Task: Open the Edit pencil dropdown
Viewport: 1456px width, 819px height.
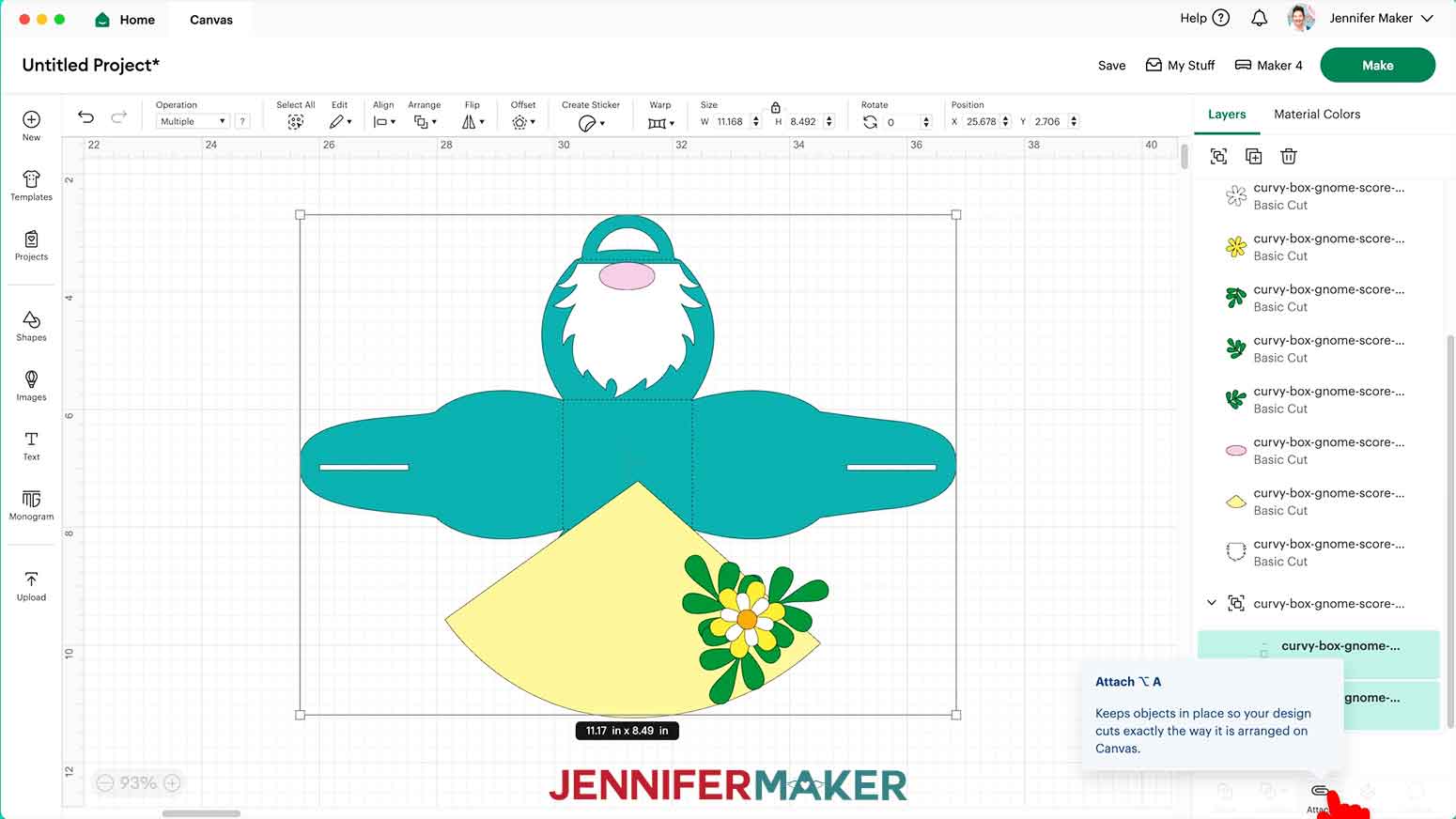Action: click(340, 122)
